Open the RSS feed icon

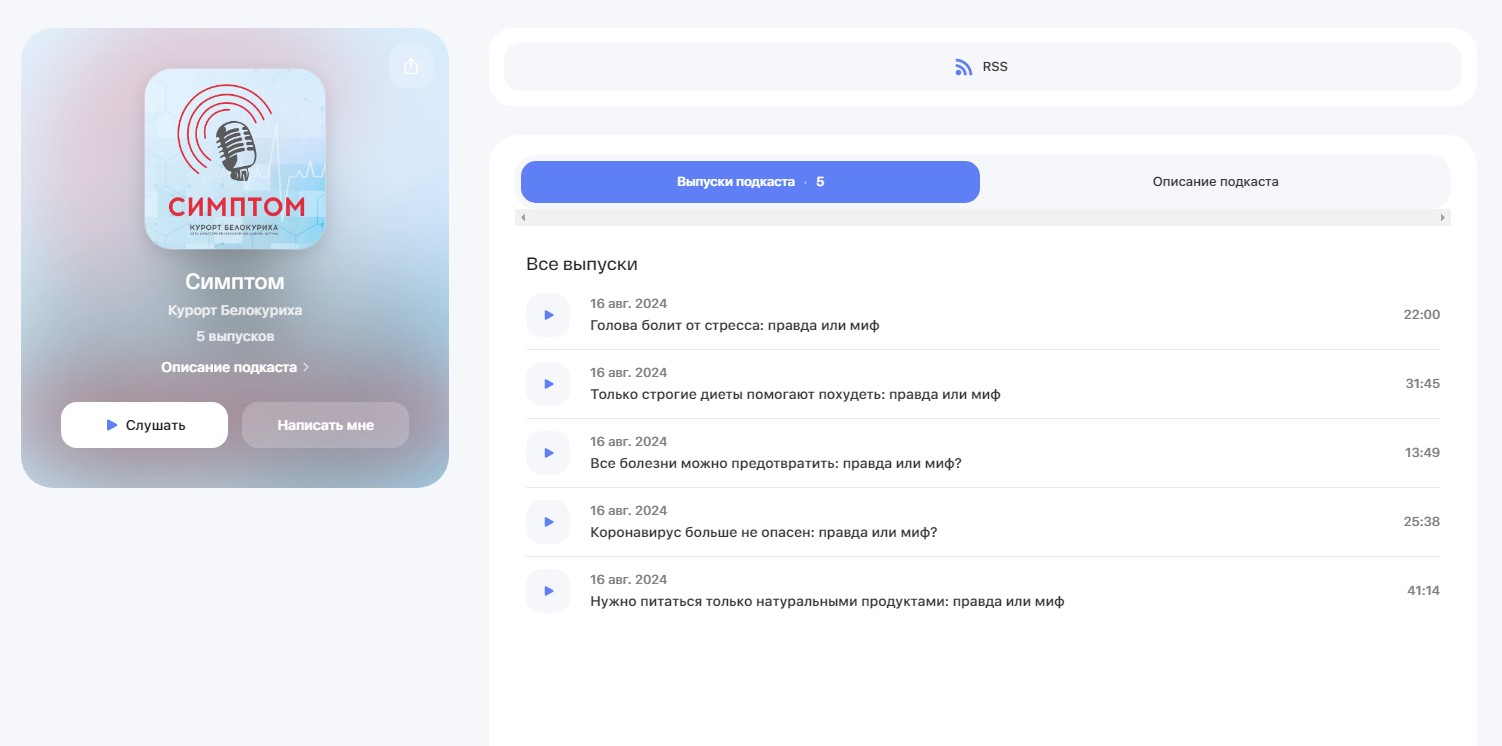pos(964,67)
